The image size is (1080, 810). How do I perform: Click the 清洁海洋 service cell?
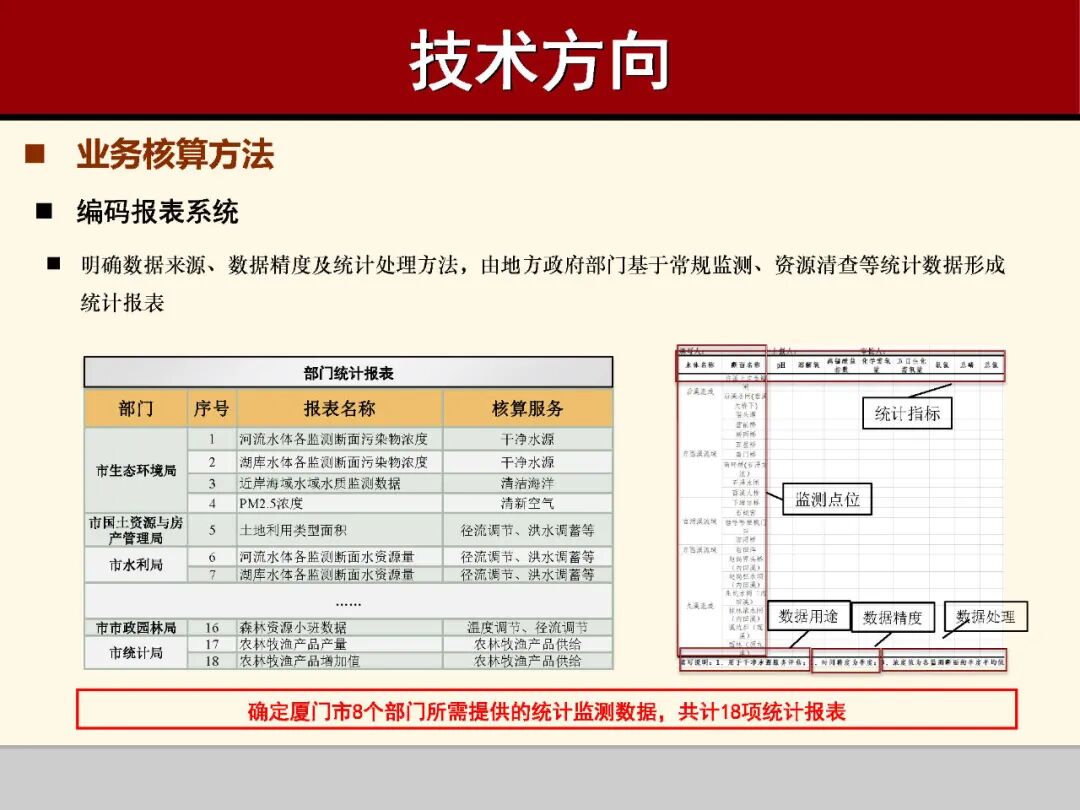[x=527, y=482]
